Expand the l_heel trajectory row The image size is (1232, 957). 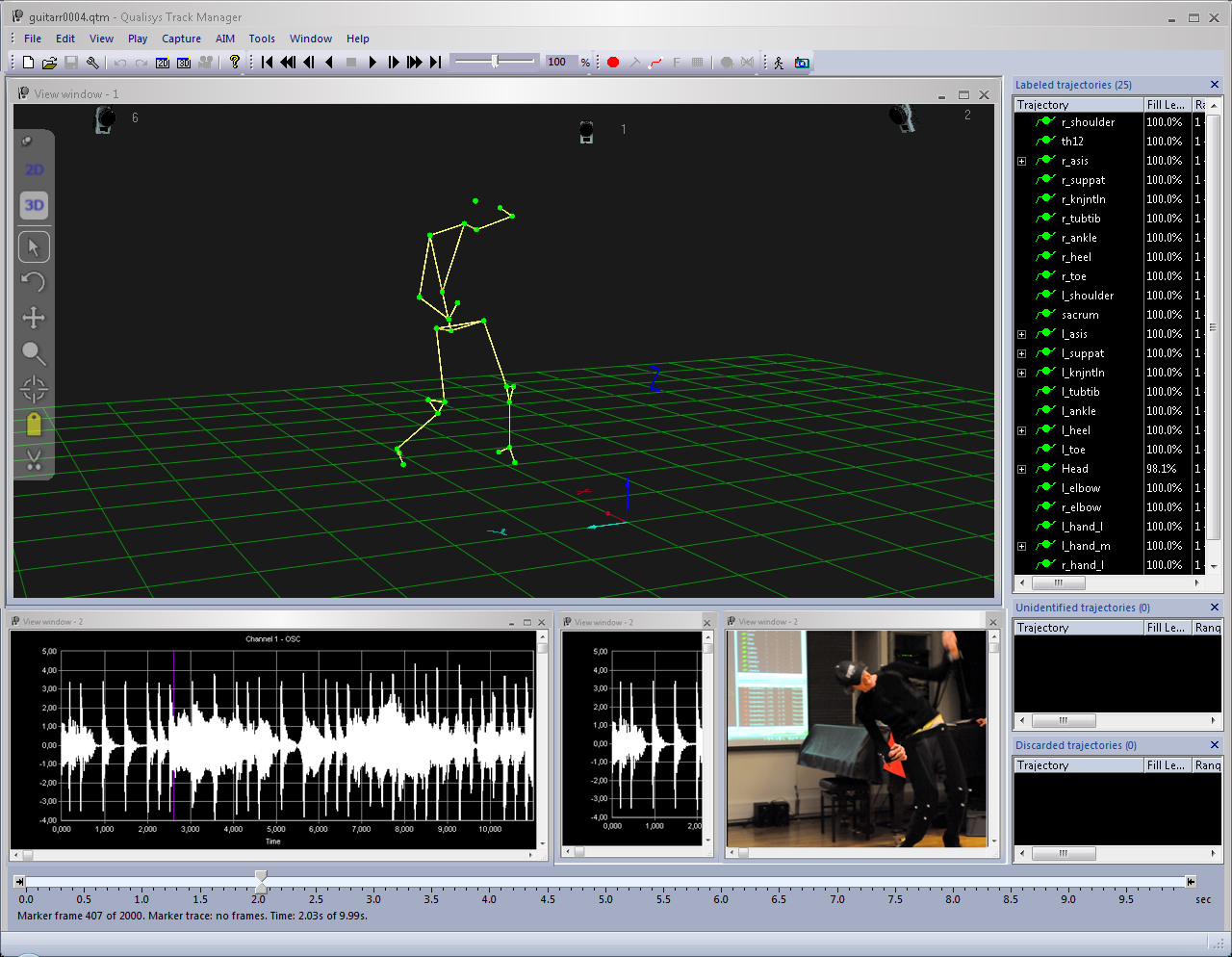(1022, 430)
